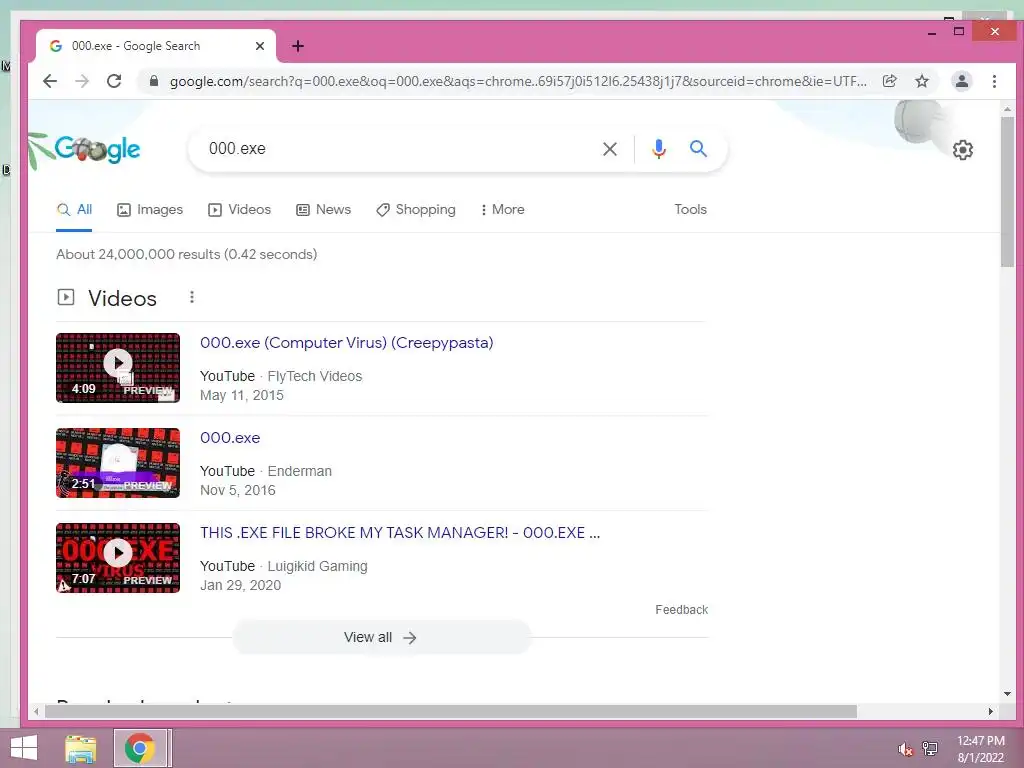Click 'About 24,000,000 results' text
The image size is (1024, 768).
click(187, 255)
